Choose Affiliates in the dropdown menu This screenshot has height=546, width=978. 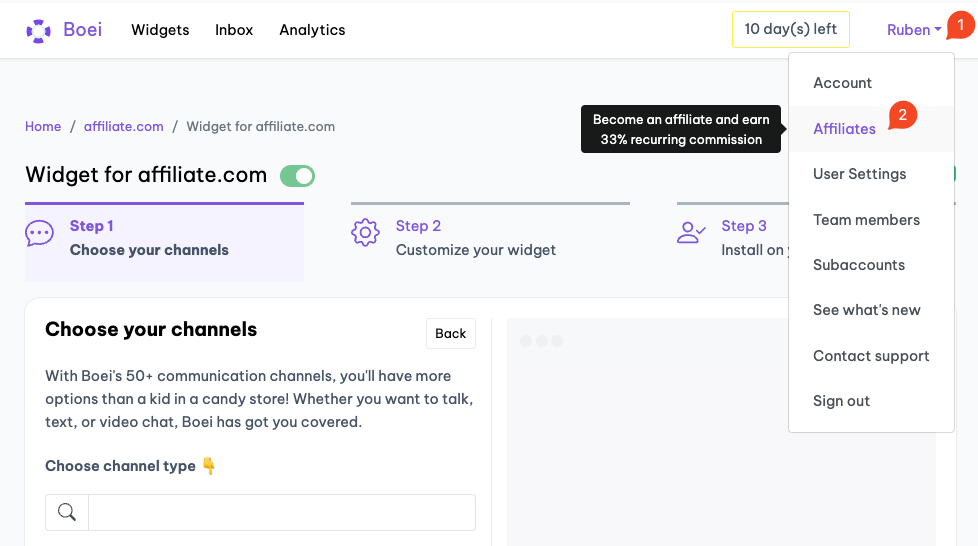(x=844, y=129)
